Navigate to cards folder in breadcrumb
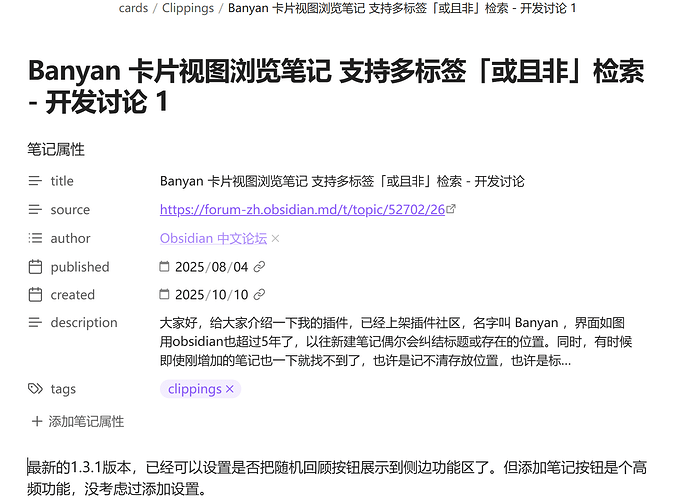 (x=133, y=8)
